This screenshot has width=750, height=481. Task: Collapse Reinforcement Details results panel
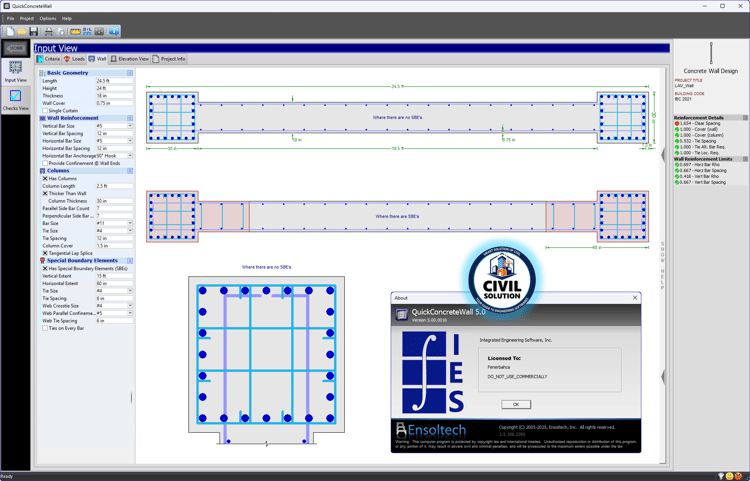tap(745, 118)
